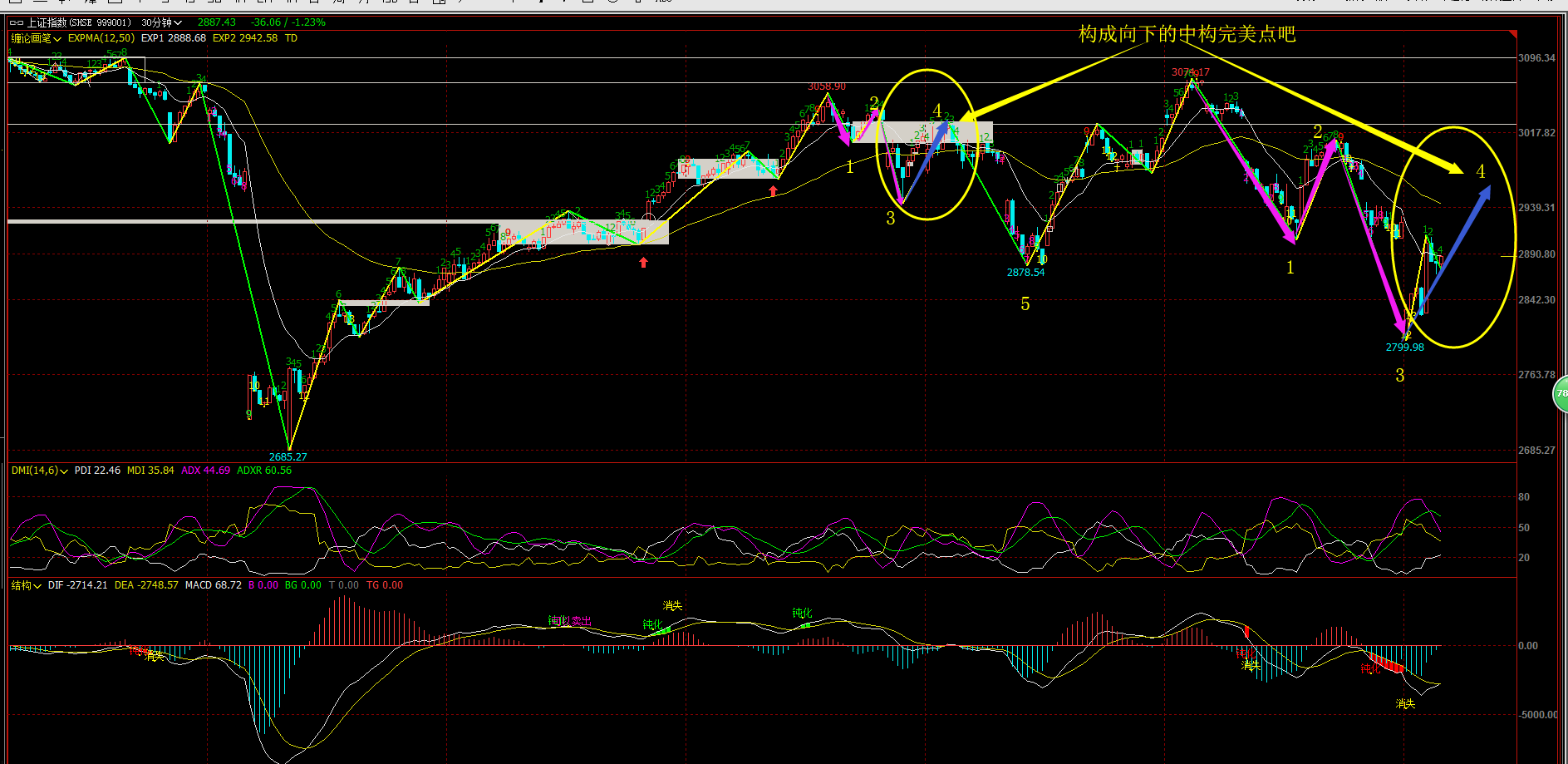
Task: Click the PDI 22.46 reading
Action: pyautogui.click(x=97, y=471)
